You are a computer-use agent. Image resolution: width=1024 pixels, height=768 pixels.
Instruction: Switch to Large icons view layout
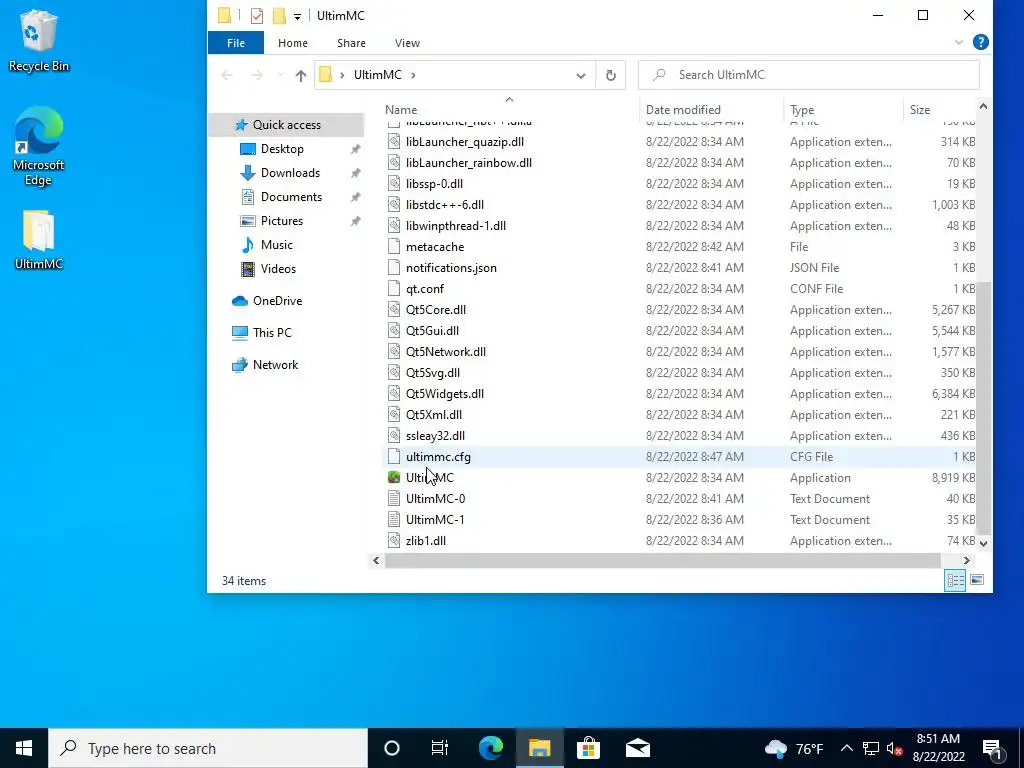pyautogui.click(x=977, y=580)
